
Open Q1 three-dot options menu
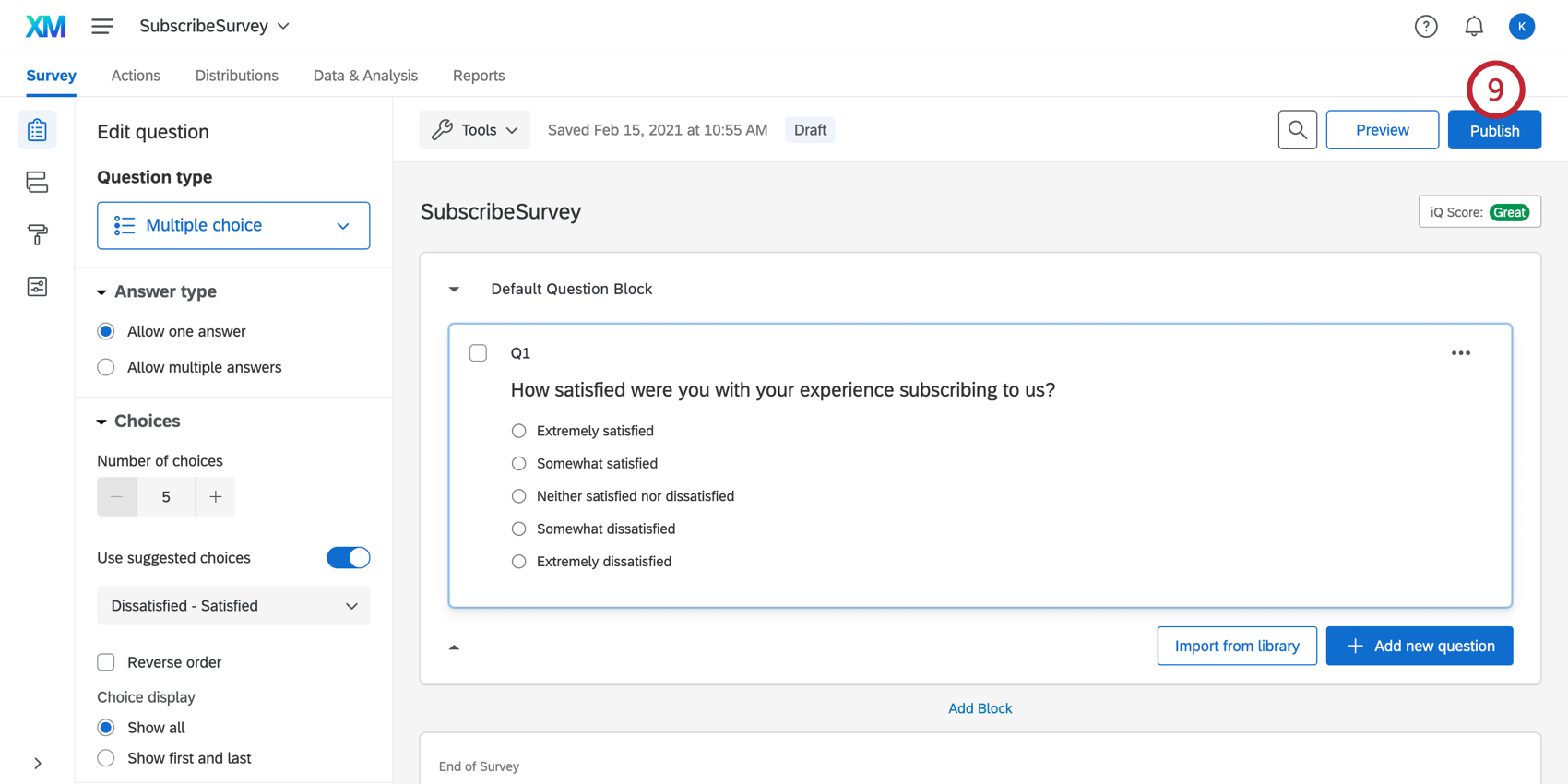1460,353
